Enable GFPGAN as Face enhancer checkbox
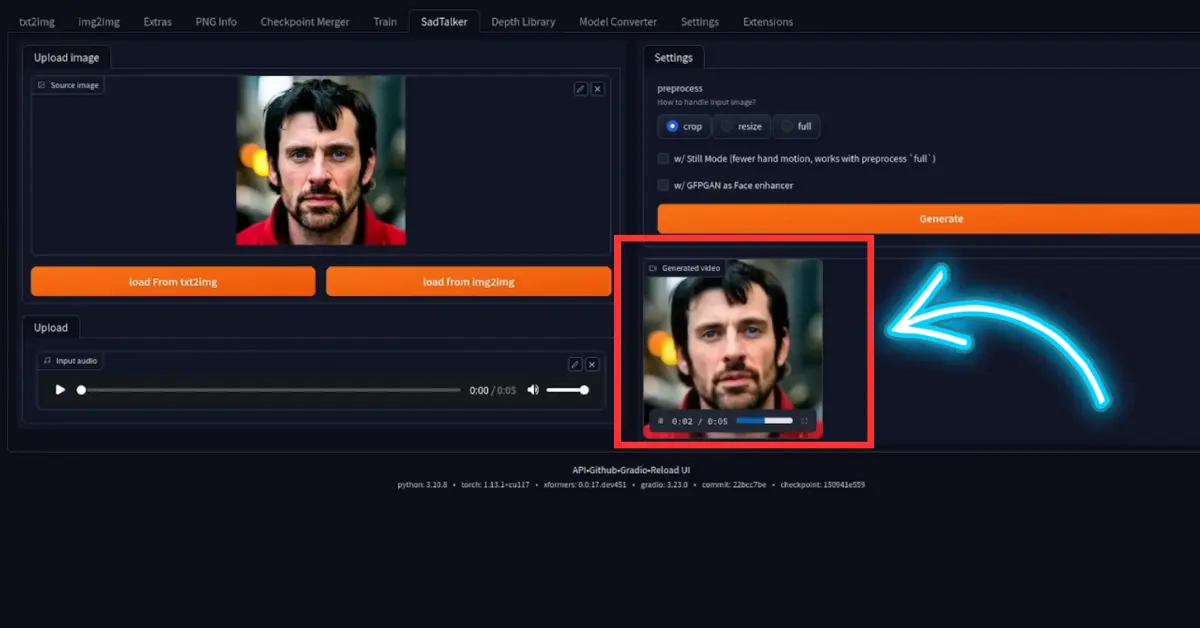The image size is (1200, 628). point(663,185)
